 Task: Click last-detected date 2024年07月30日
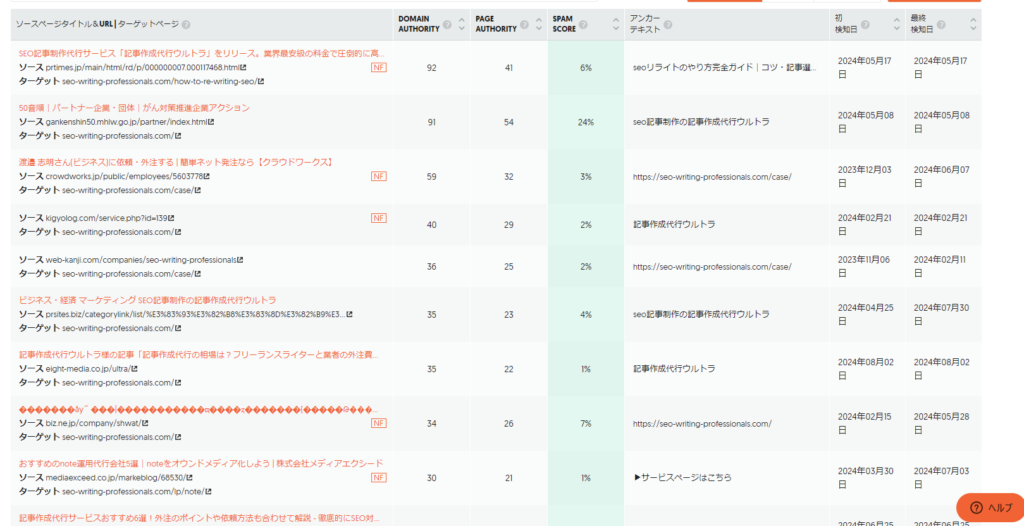click(x=941, y=314)
